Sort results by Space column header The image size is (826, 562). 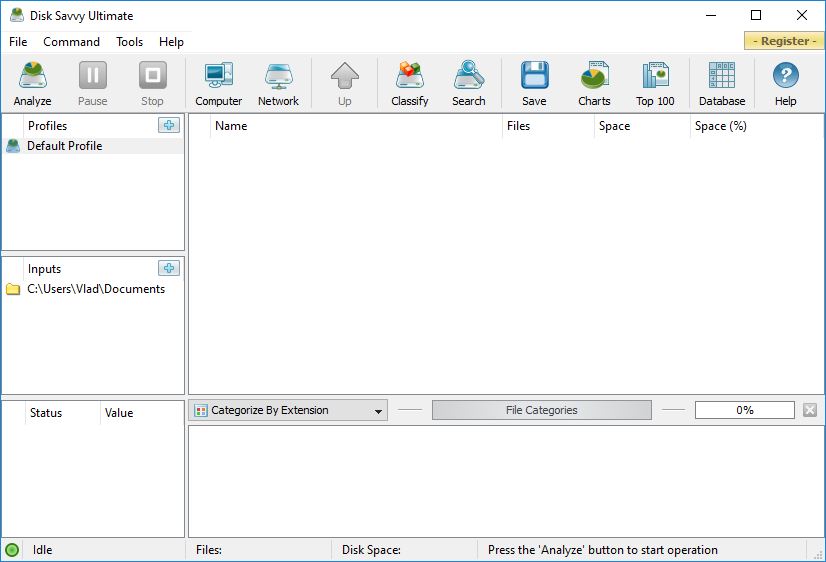coord(642,126)
